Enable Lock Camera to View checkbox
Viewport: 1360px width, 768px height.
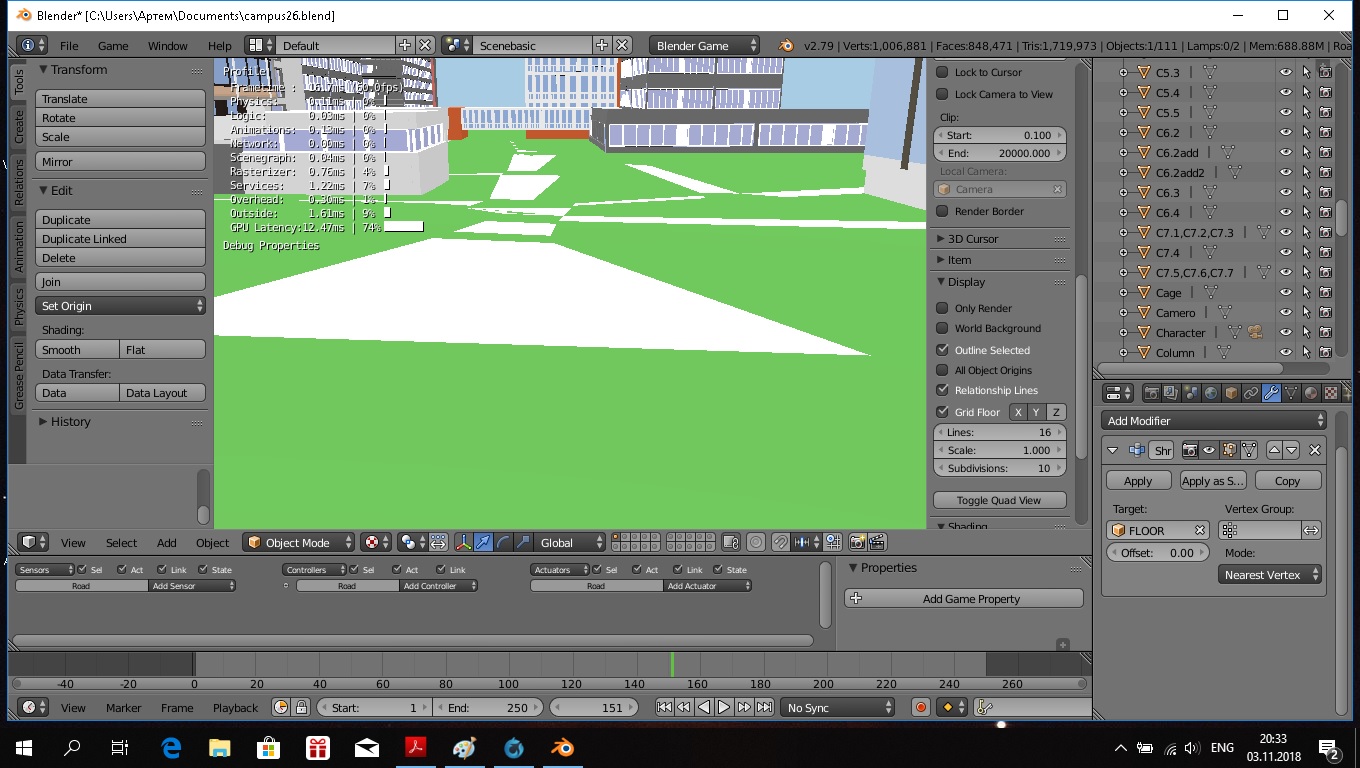point(942,94)
